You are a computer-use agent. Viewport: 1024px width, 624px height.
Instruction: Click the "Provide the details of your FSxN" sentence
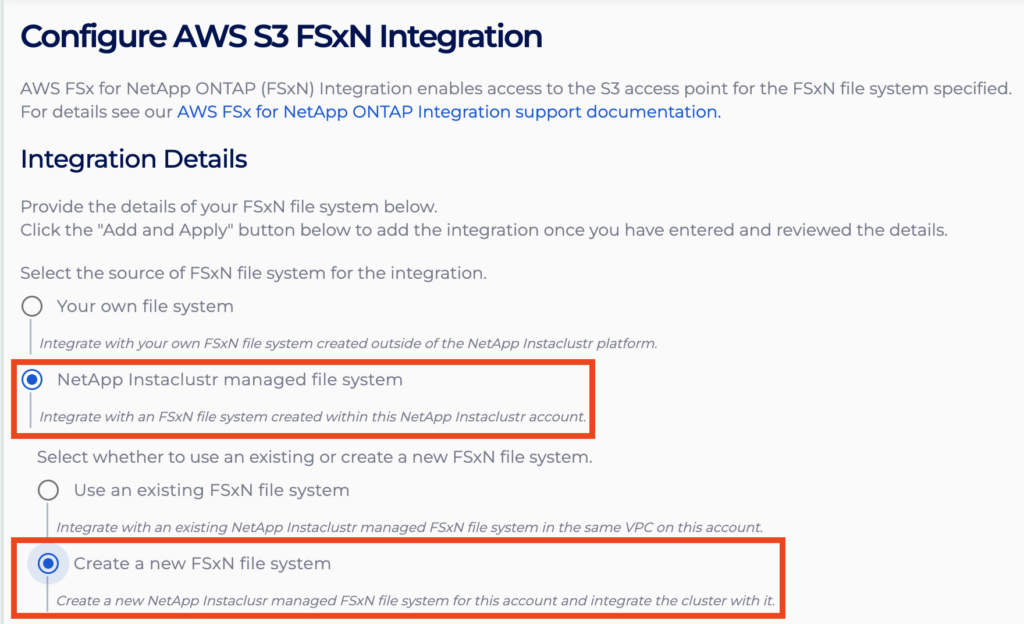[229, 207]
